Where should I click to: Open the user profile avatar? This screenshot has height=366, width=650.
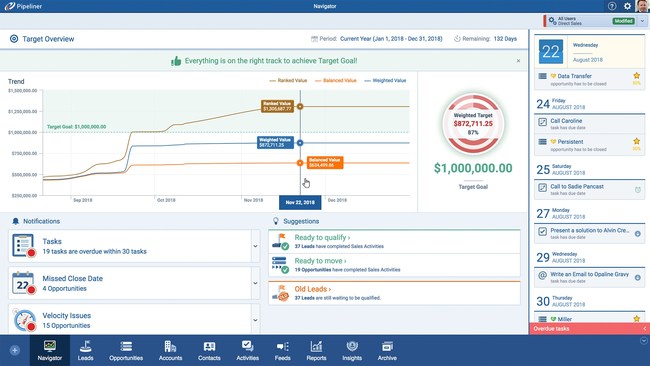pyautogui.click(x=643, y=6)
